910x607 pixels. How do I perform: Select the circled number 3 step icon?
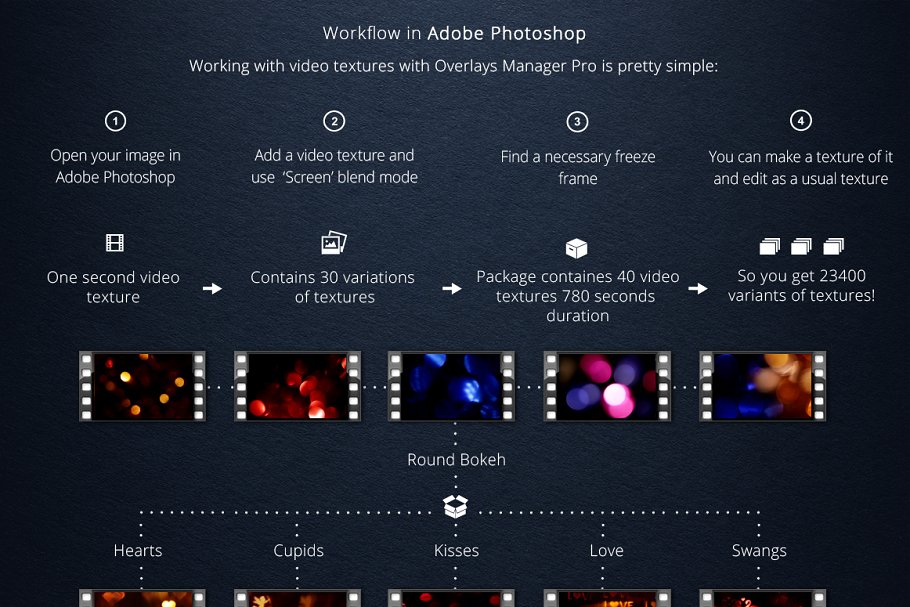coord(577,122)
